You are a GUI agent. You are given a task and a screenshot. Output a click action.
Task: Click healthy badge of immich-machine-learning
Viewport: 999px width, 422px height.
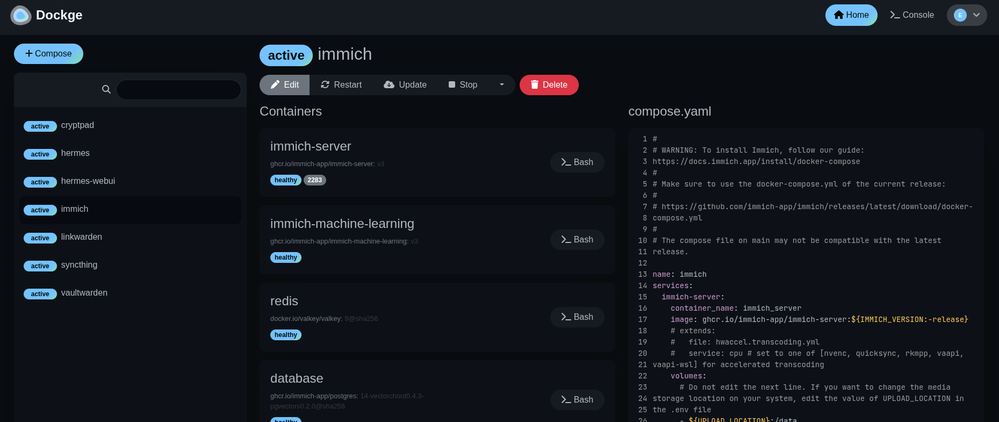coord(285,258)
